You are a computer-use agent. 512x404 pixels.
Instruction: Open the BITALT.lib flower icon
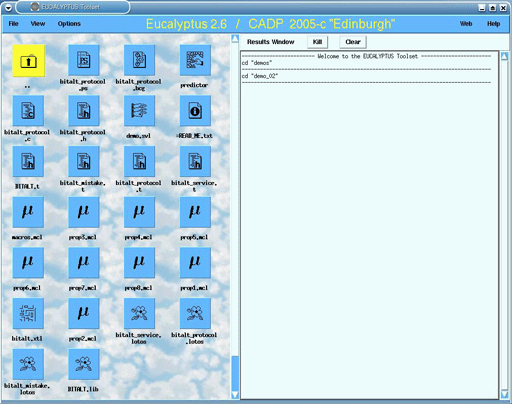coord(84,364)
